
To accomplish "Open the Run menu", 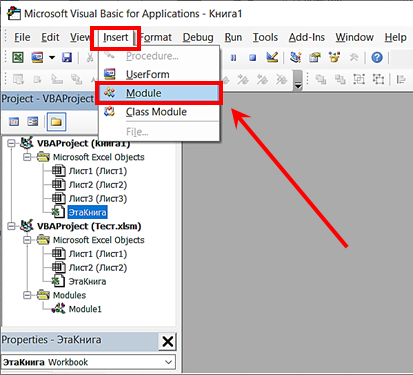I will pyautogui.click(x=233, y=37).
